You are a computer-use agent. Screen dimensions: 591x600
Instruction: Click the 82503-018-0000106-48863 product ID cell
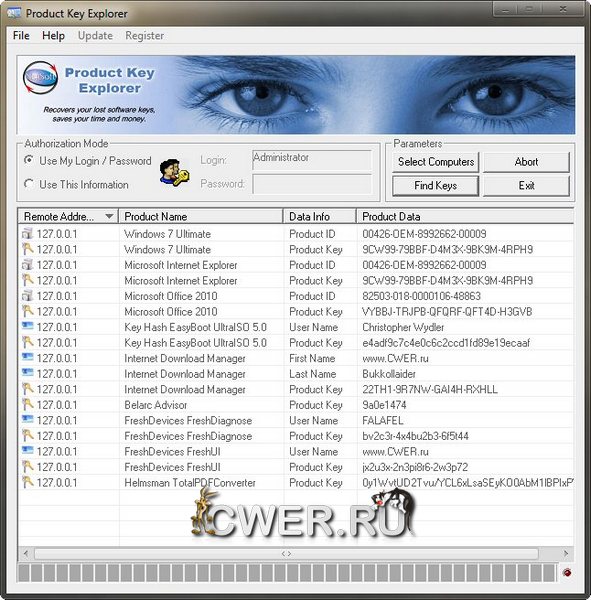[421, 296]
